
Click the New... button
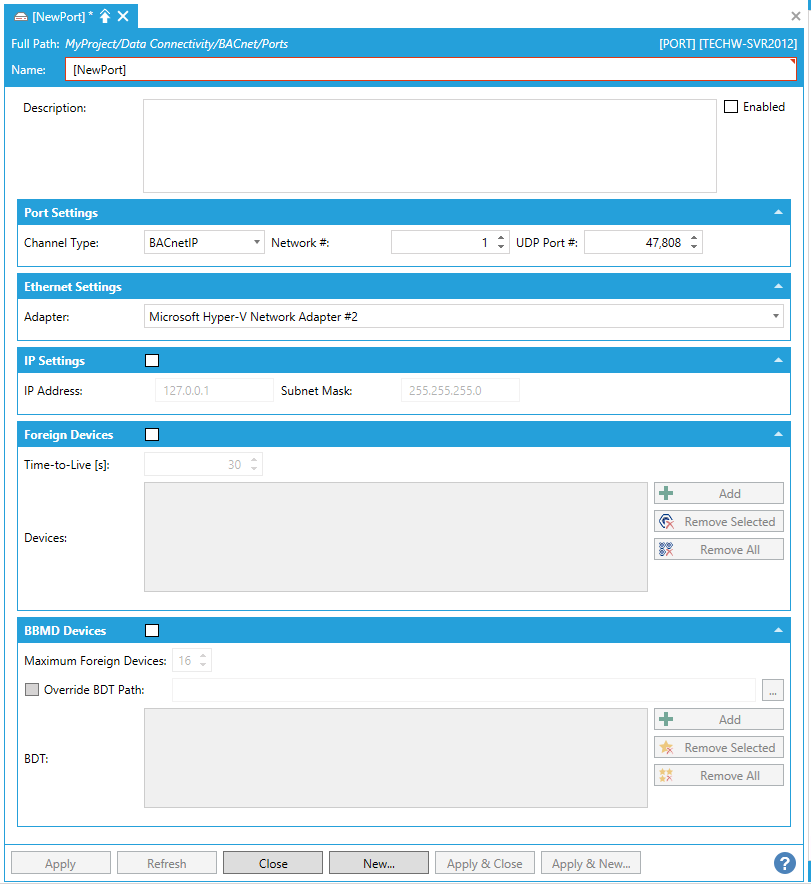pyautogui.click(x=378, y=864)
